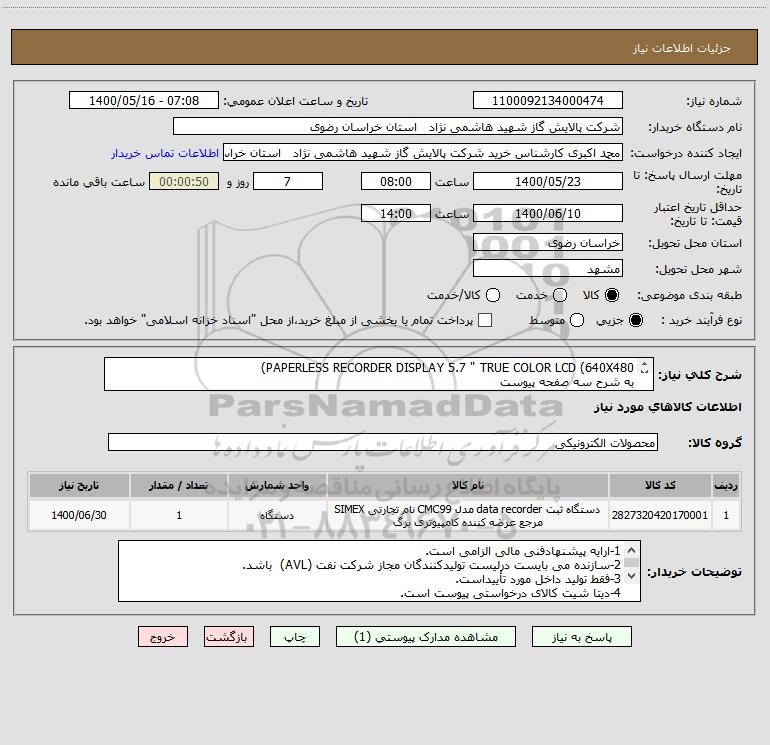Click scroll down arrow in توضیحات خریدار box
Screen dimensions: 770x745
[632, 575]
